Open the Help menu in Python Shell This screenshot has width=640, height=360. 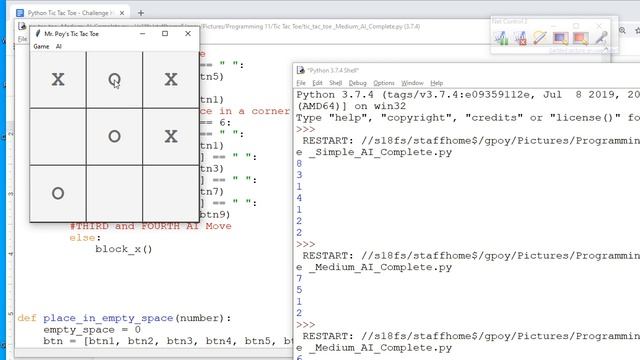click(x=436, y=83)
